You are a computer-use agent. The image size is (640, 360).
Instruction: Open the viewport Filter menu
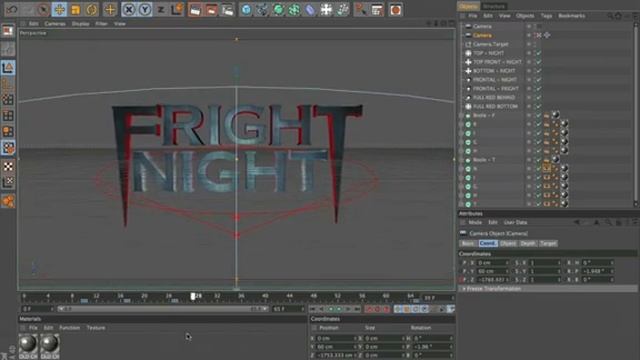click(x=101, y=24)
